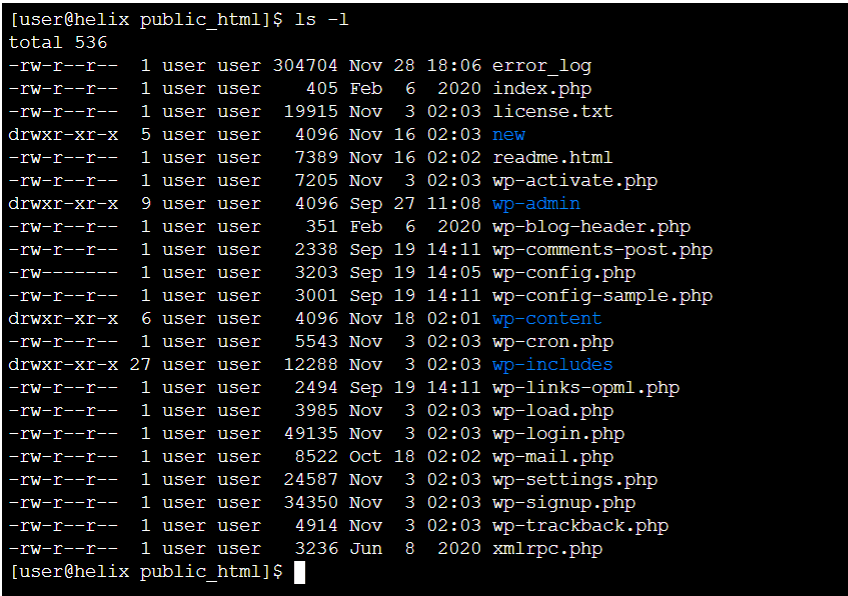Click the blue wp-includes directory name

click(552, 365)
